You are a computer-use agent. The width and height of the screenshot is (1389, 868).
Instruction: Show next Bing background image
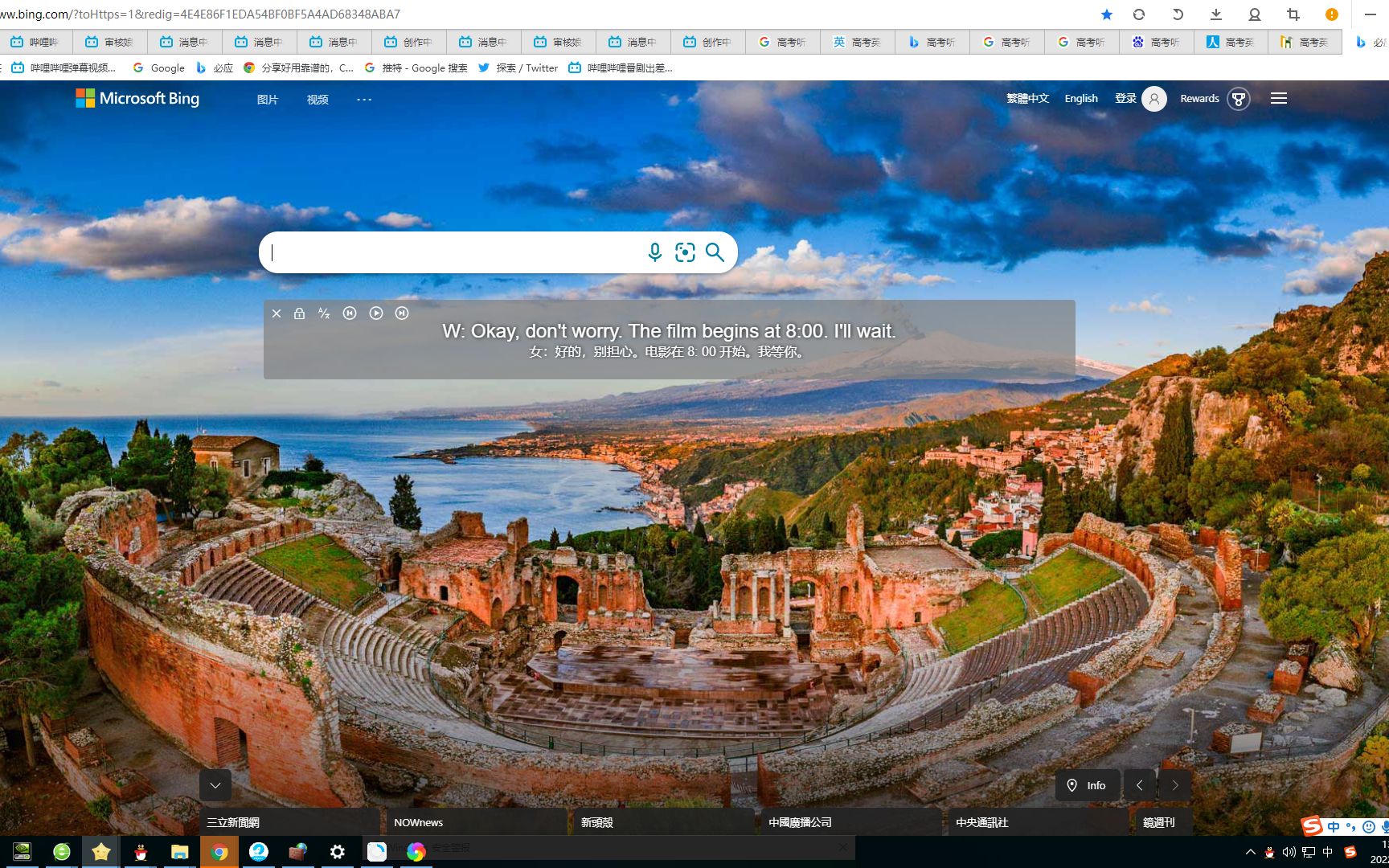point(1175,785)
